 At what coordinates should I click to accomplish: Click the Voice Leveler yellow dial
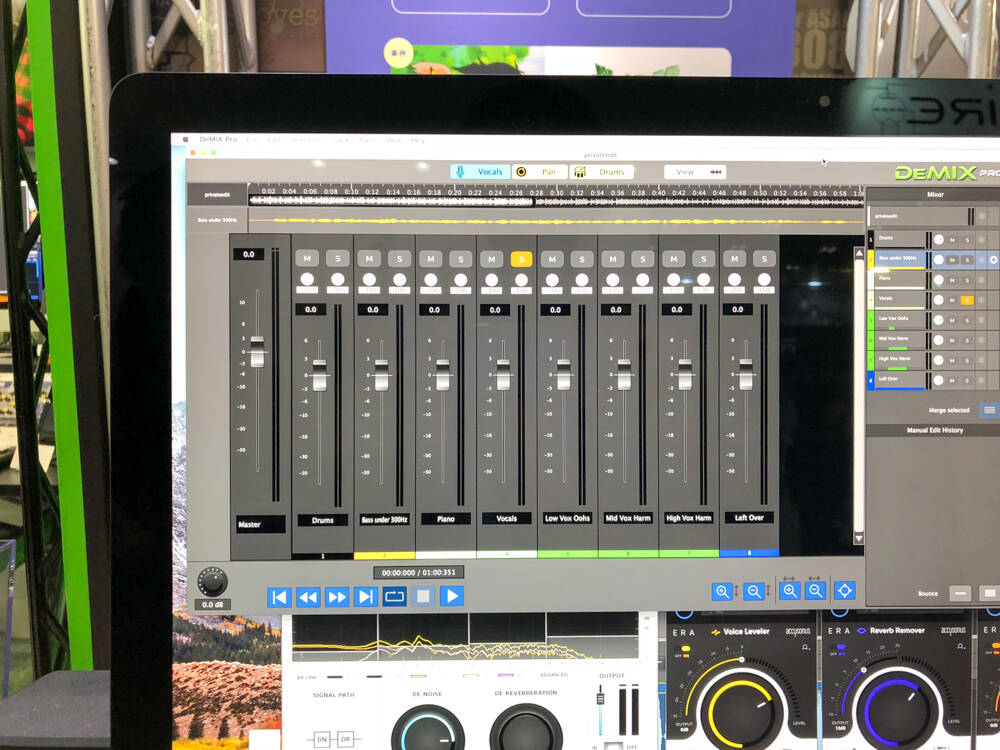click(x=740, y=708)
